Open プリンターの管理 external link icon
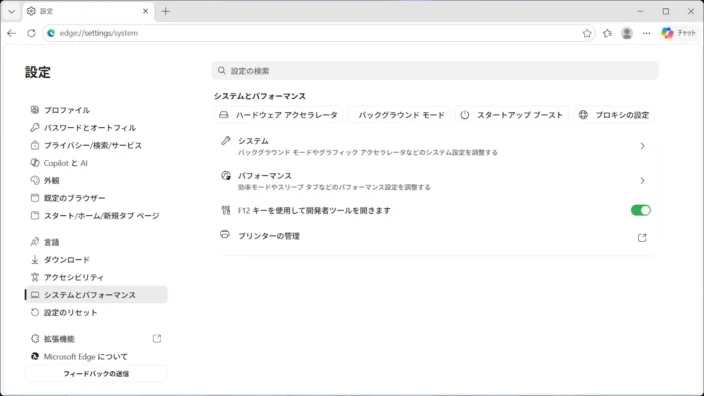 (x=642, y=238)
